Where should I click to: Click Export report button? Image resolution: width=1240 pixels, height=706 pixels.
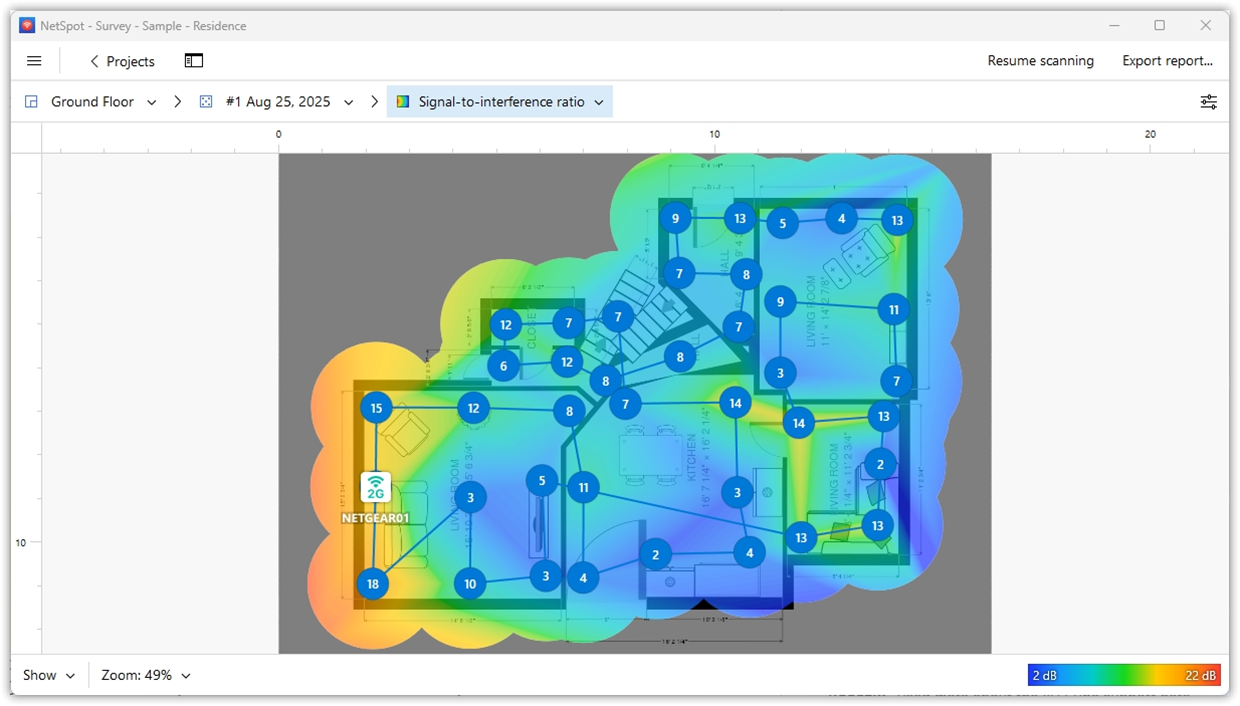[x=1167, y=61]
